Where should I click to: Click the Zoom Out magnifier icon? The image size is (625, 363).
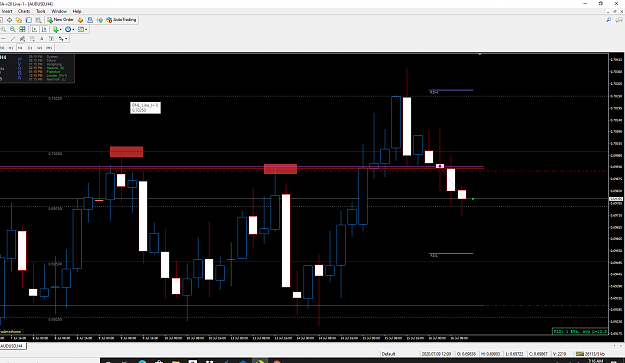point(13,29)
